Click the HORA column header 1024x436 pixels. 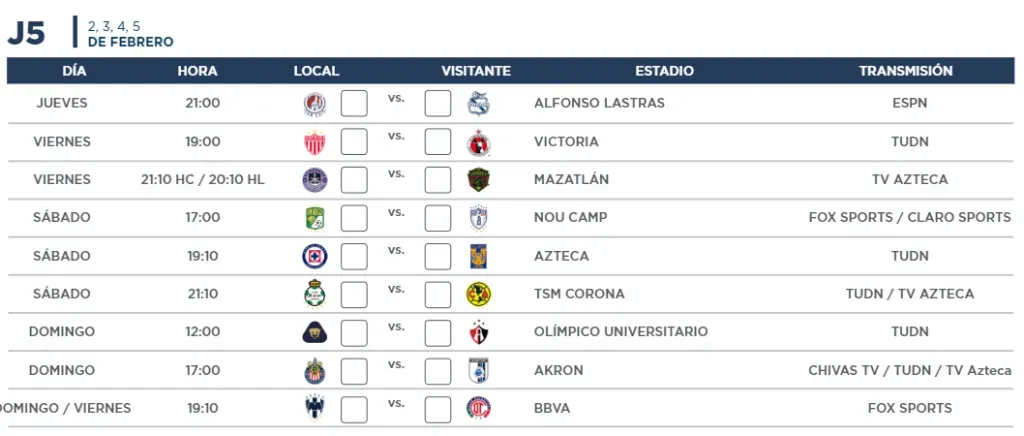click(197, 71)
